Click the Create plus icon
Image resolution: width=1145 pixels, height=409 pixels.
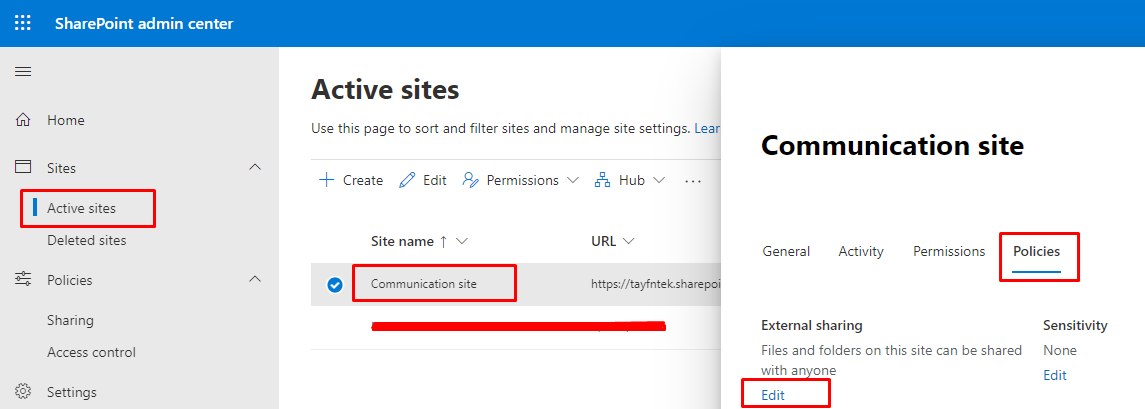tap(326, 180)
